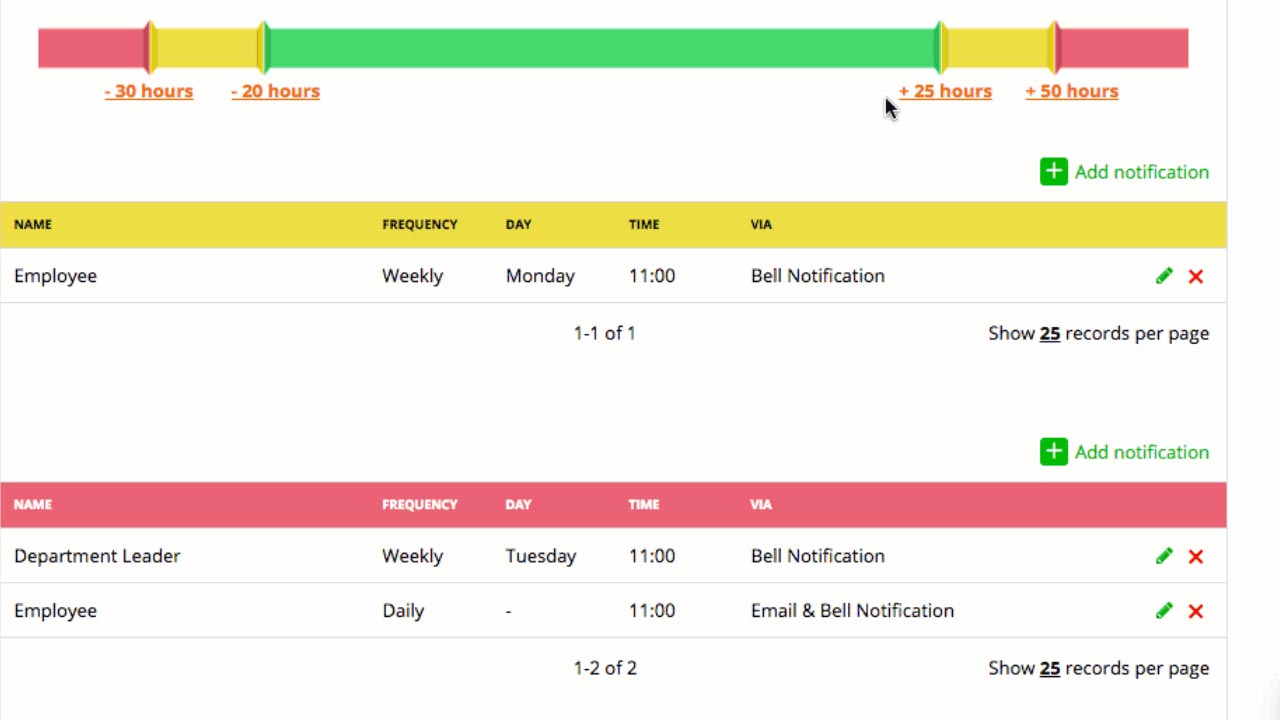
Task: Open the - 20 hours threshold link
Action: [x=275, y=91]
